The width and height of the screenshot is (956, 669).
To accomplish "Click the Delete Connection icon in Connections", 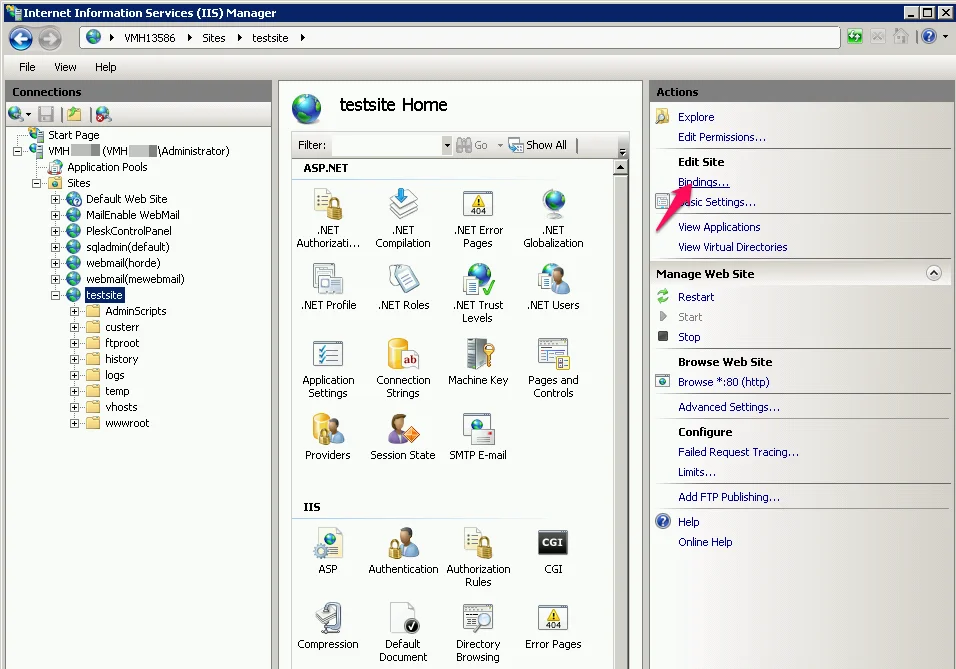I will (103, 114).
